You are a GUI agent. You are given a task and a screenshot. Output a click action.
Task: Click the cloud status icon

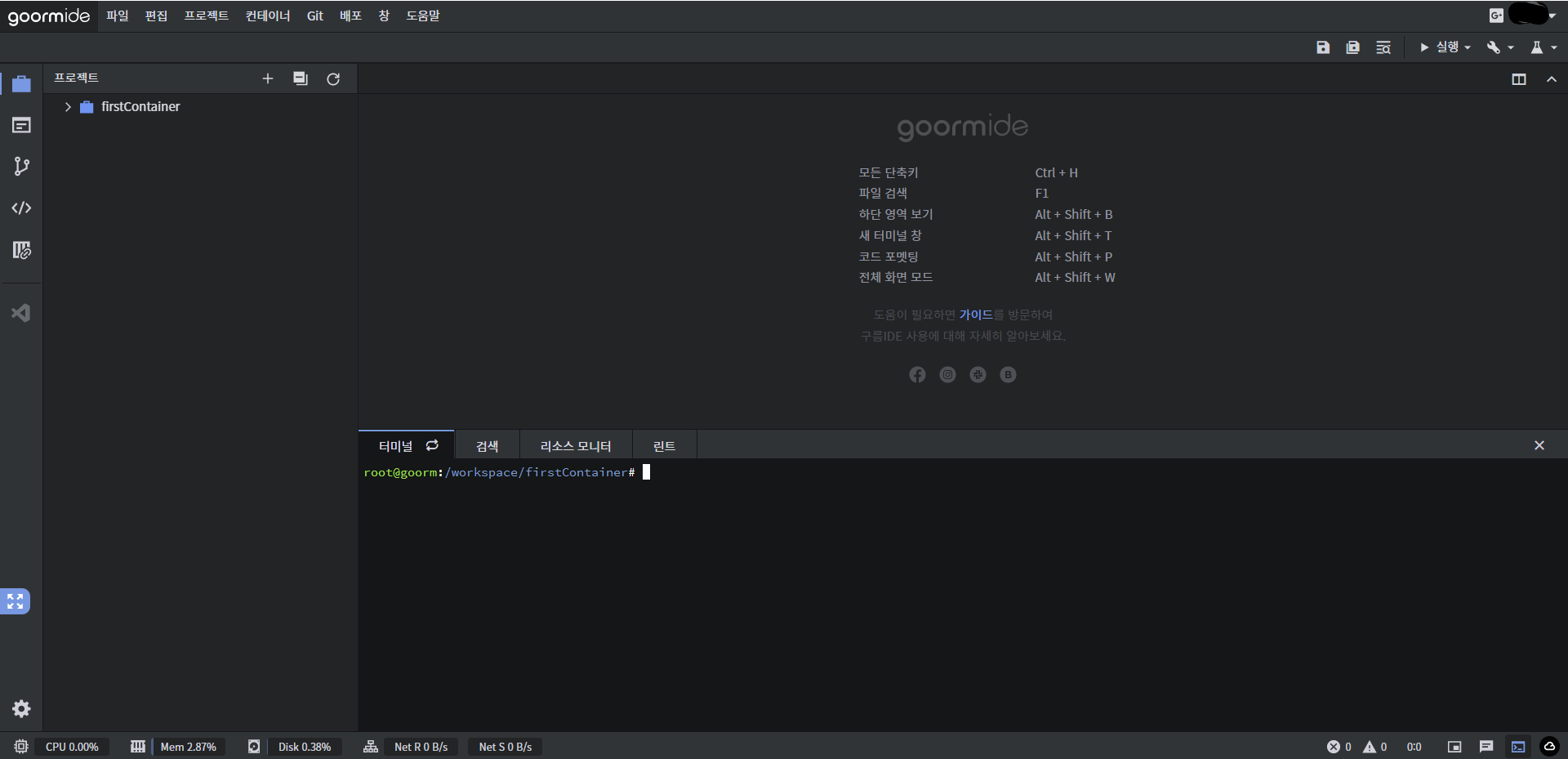click(1549, 747)
